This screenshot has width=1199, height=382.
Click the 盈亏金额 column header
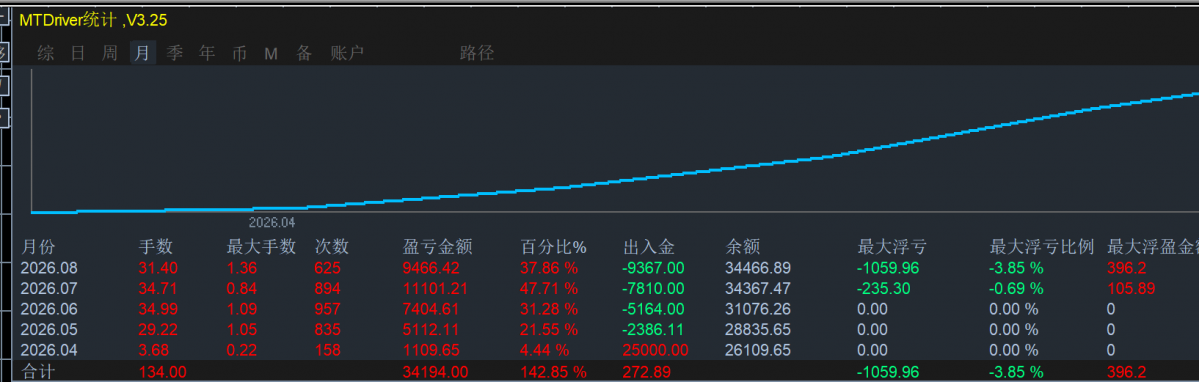(x=437, y=247)
